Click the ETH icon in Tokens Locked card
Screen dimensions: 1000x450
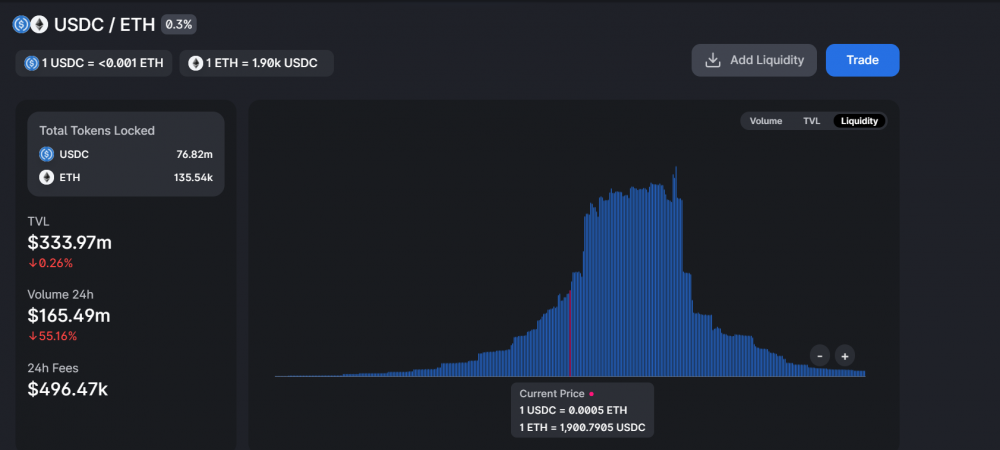pos(47,177)
